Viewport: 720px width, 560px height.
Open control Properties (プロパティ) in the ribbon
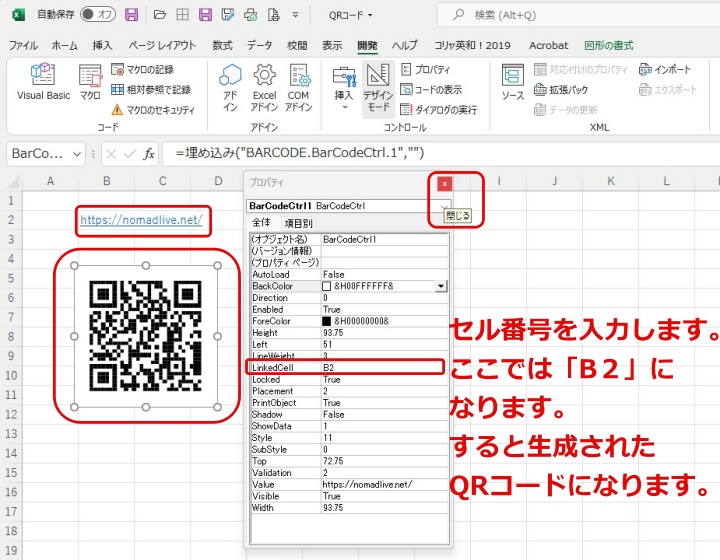pyautogui.click(x=425, y=70)
